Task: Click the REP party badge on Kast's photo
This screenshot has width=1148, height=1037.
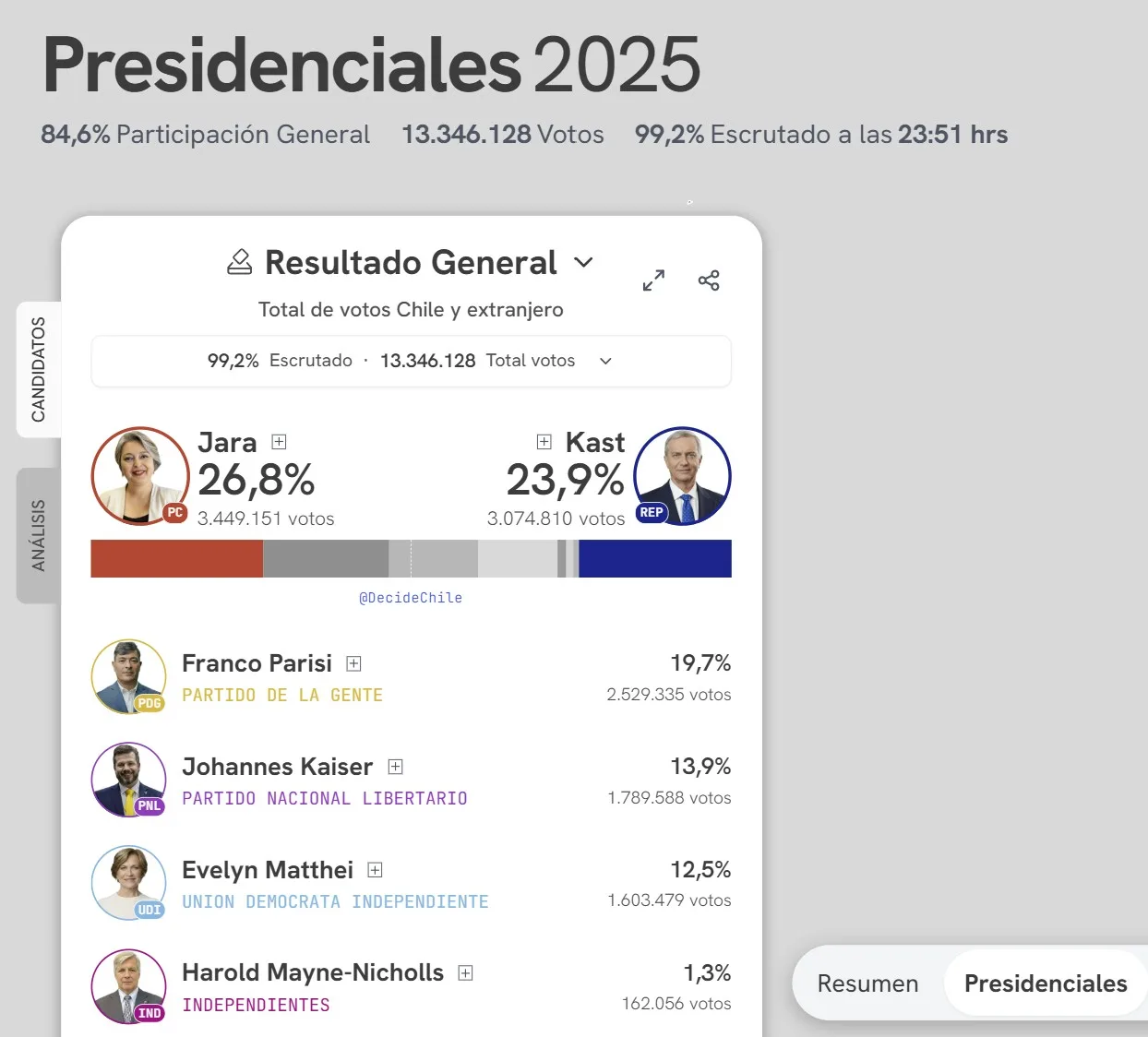Action: [x=652, y=513]
